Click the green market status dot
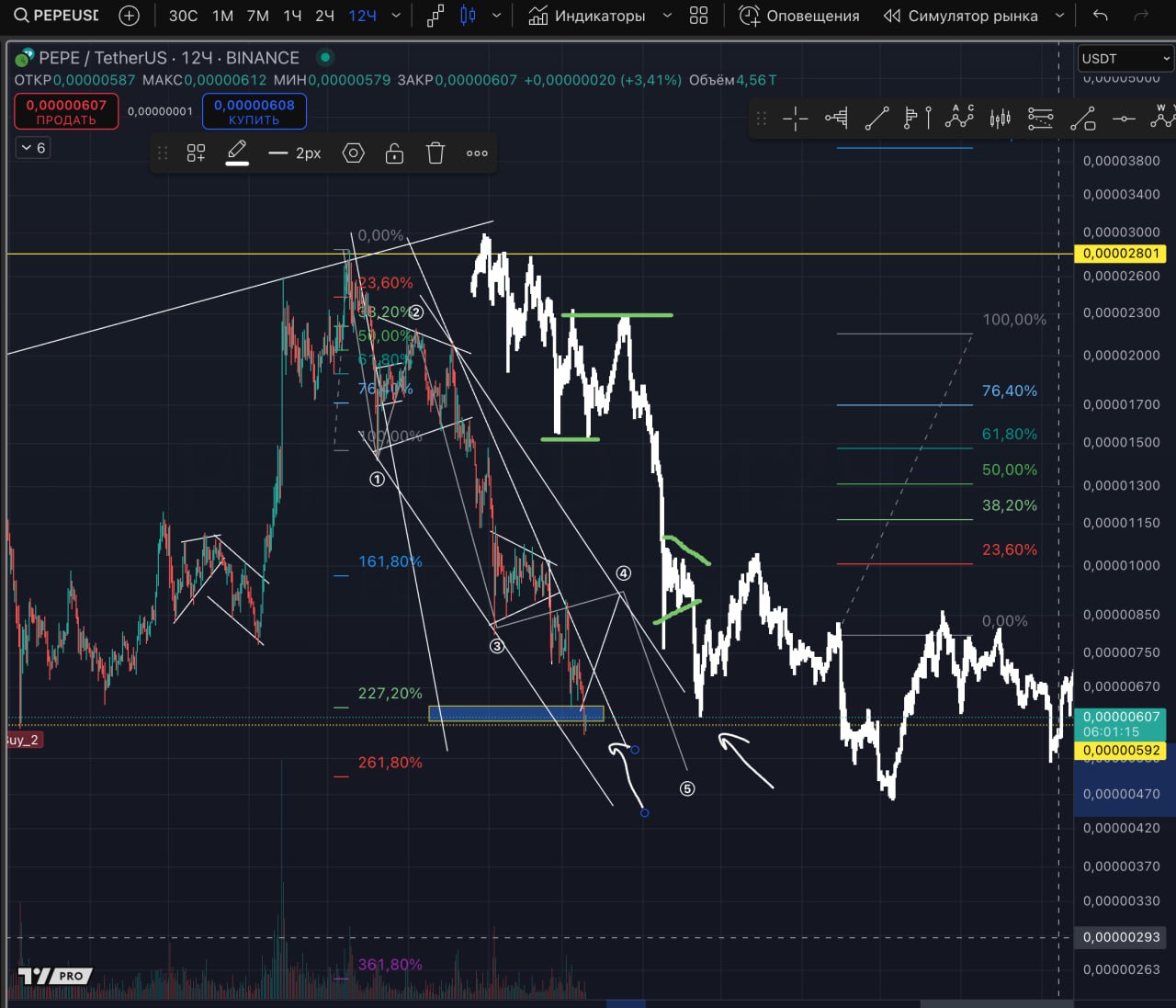The width and height of the screenshot is (1176, 1008). tap(324, 57)
